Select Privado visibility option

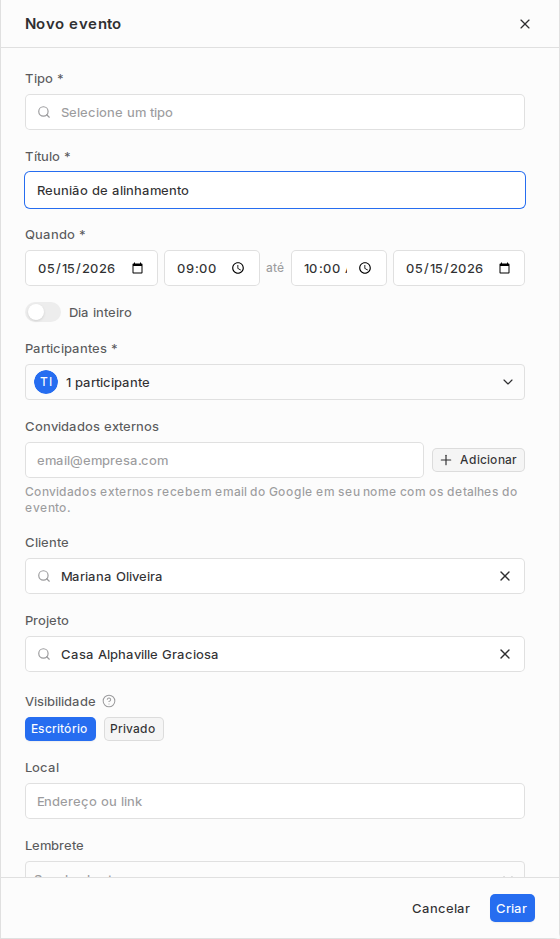coord(133,729)
